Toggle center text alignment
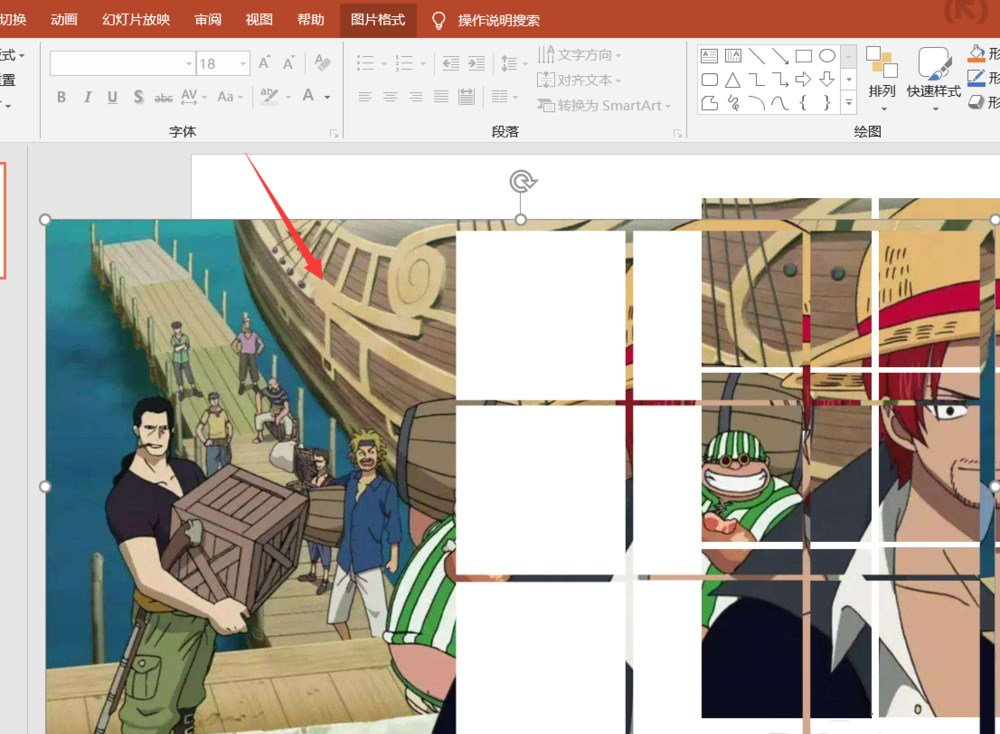This screenshot has width=1000, height=734. click(390, 96)
